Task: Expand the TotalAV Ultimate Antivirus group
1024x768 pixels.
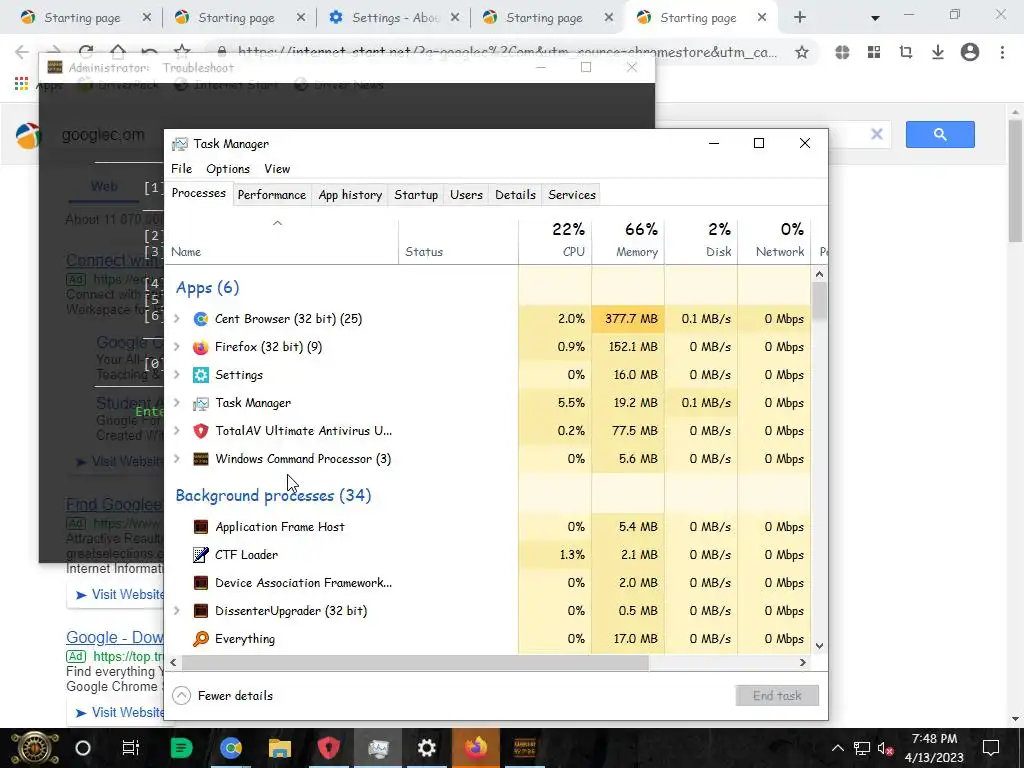Action: pyautogui.click(x=177, y=431)
